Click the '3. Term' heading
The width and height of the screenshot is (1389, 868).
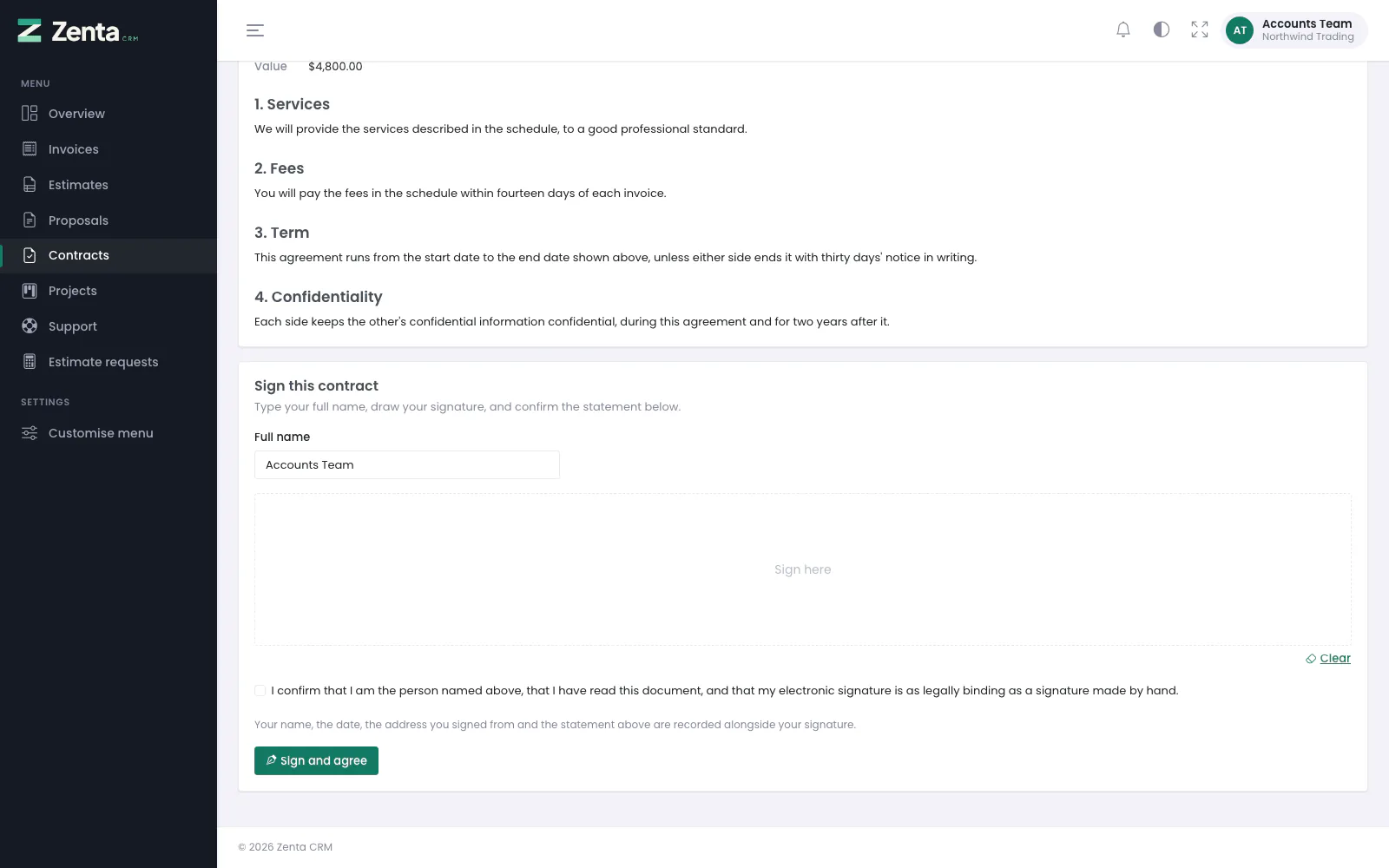(x=281, y=233)
